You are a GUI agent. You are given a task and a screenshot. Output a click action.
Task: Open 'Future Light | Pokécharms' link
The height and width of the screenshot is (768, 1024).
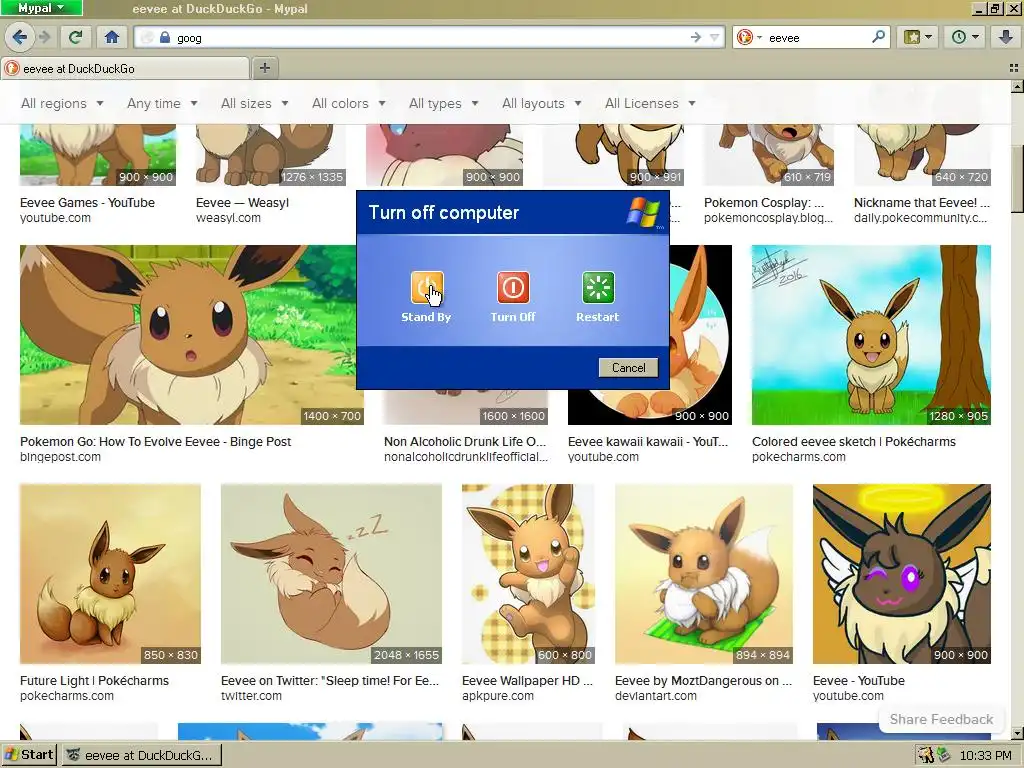[94, 680]
